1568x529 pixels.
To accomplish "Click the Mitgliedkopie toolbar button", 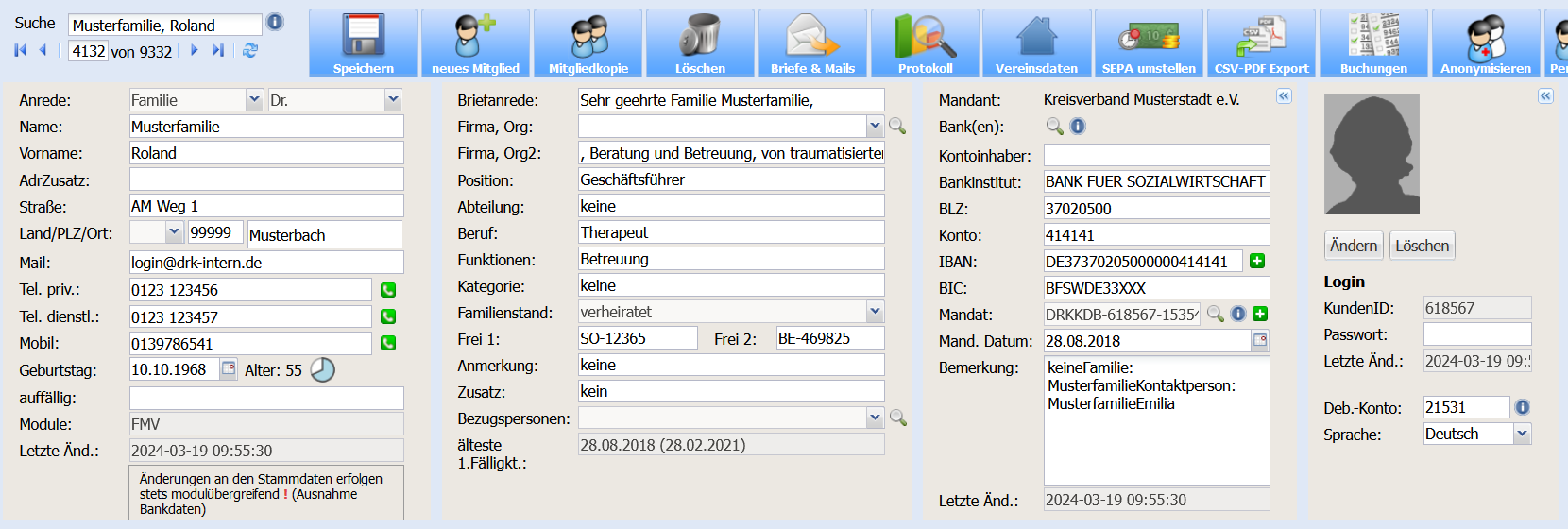I will 588,43.
